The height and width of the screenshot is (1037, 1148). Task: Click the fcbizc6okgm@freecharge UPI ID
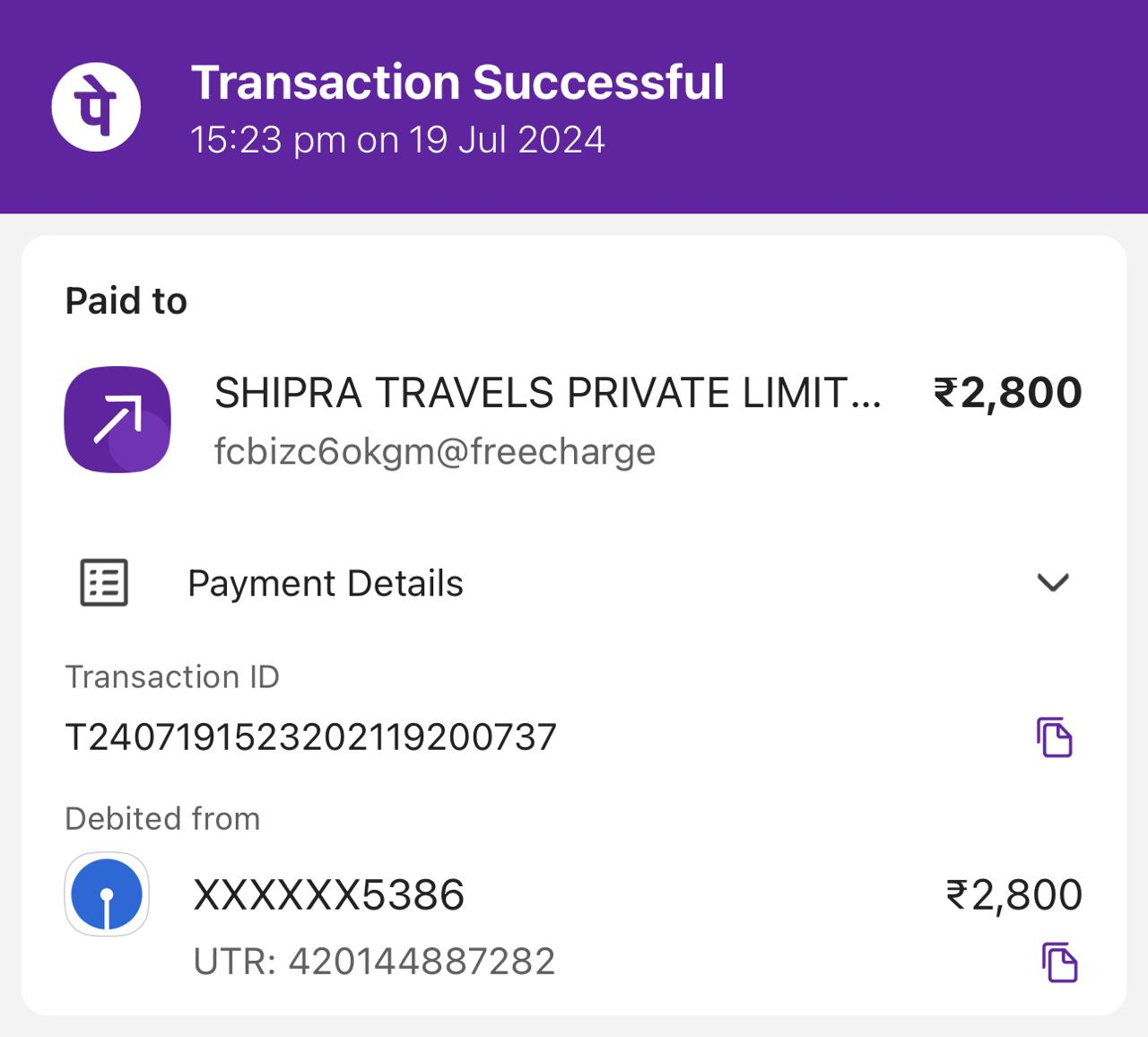(x=435, y=451)
